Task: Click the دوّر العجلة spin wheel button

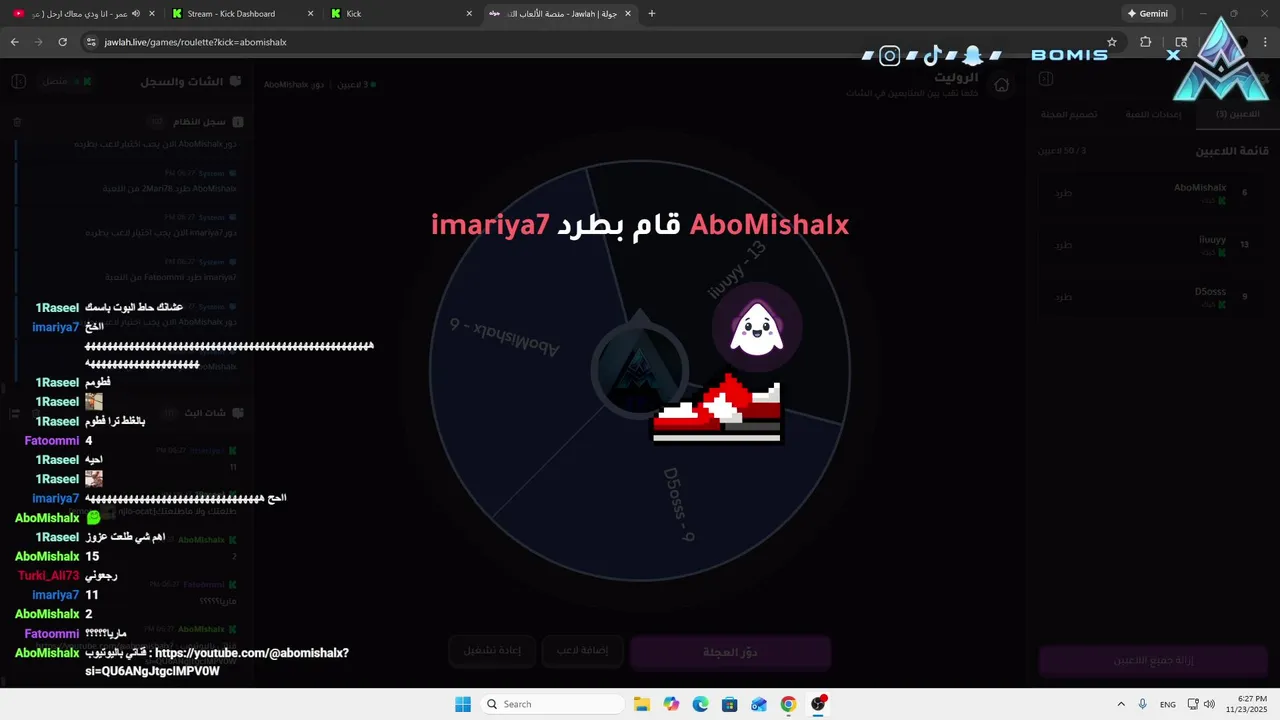Action: (x=731, y=652)
